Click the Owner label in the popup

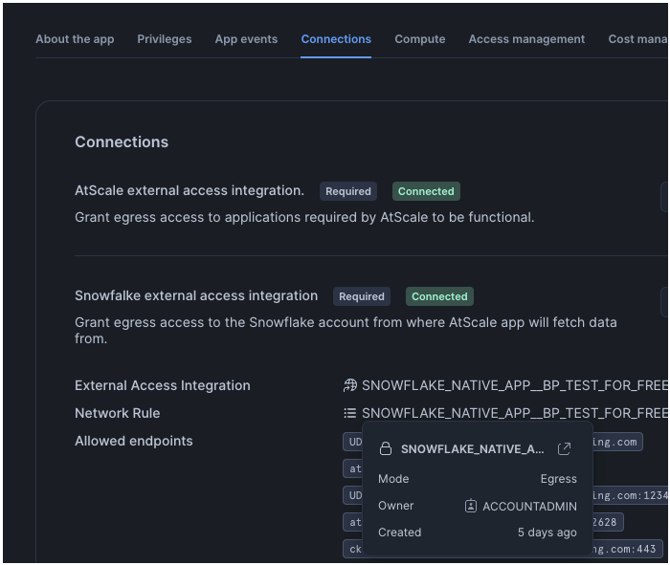click(x=396, y=506)
